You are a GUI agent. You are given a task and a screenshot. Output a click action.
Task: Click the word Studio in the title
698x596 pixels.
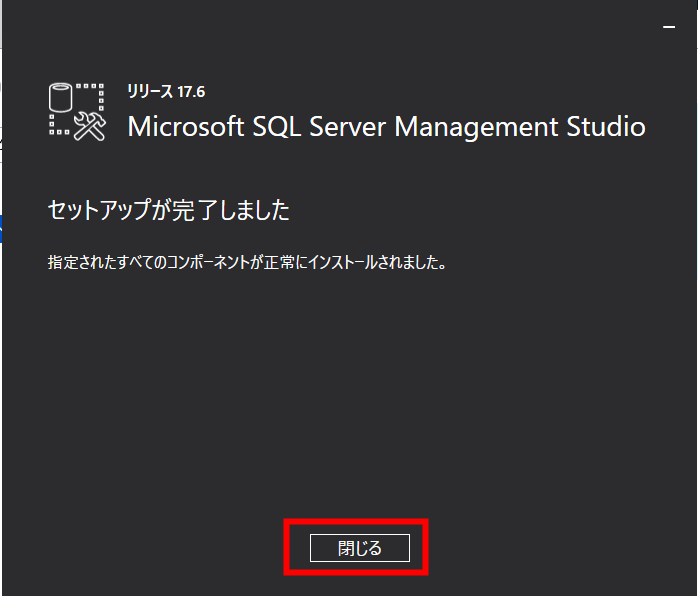click(606, 126)
